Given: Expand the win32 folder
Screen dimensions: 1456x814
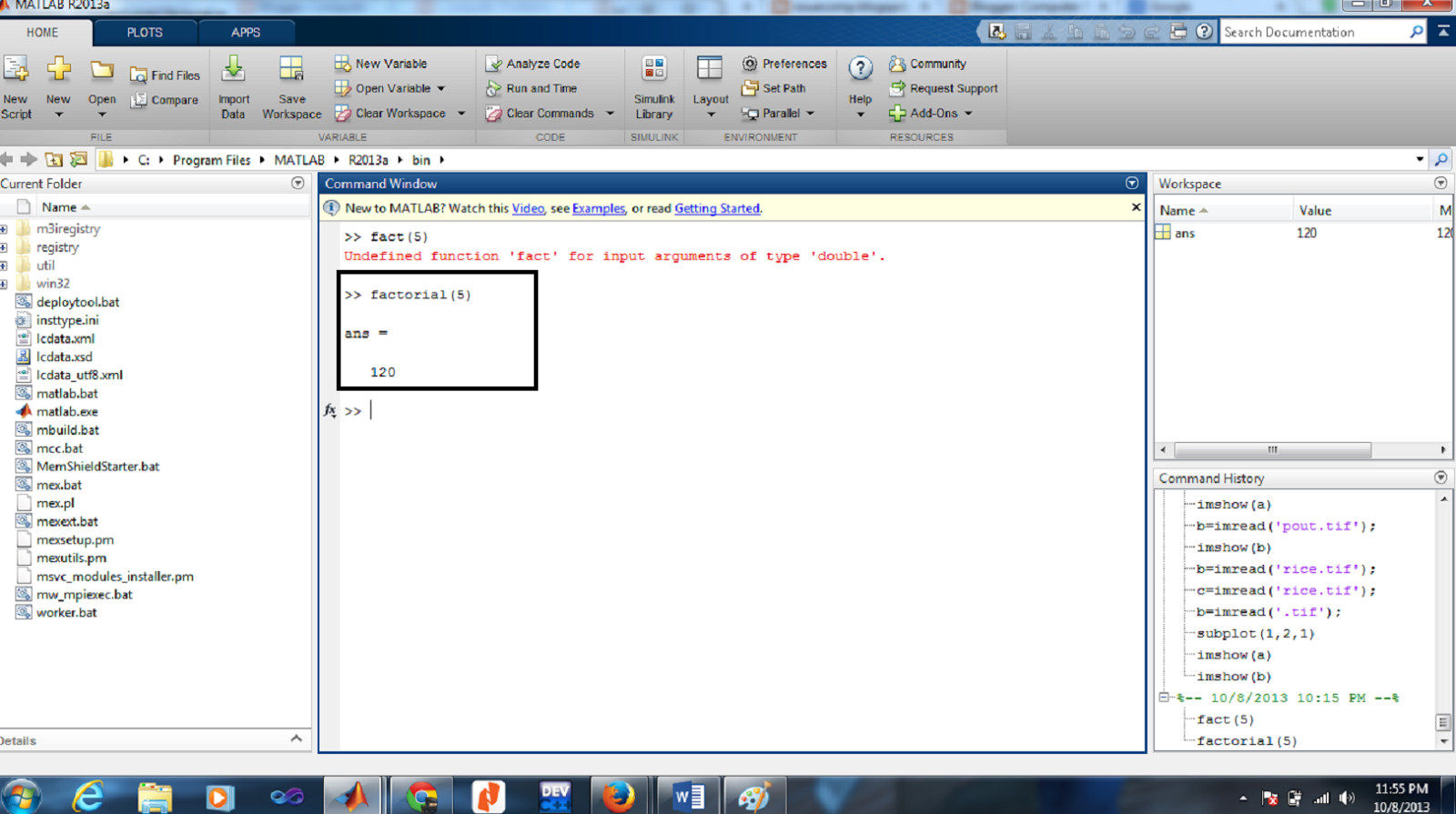Looking at the screenshot, I should point(4,284).
